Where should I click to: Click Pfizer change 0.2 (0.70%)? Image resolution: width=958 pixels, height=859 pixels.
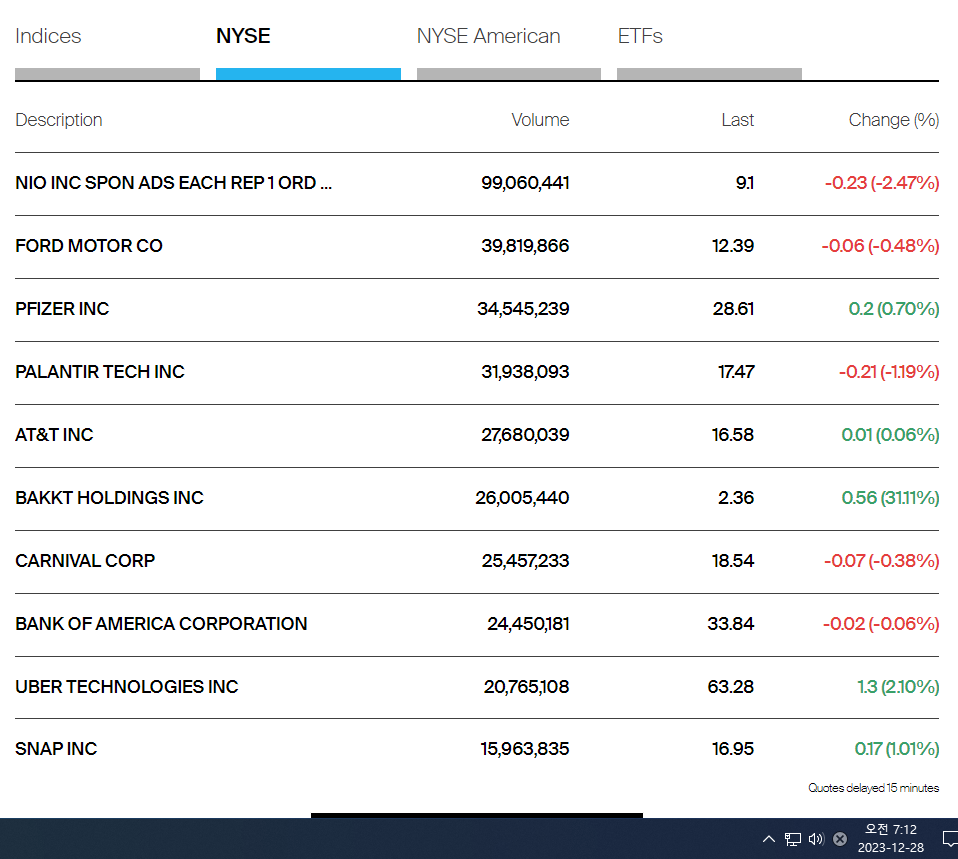[x=894, y=309]
